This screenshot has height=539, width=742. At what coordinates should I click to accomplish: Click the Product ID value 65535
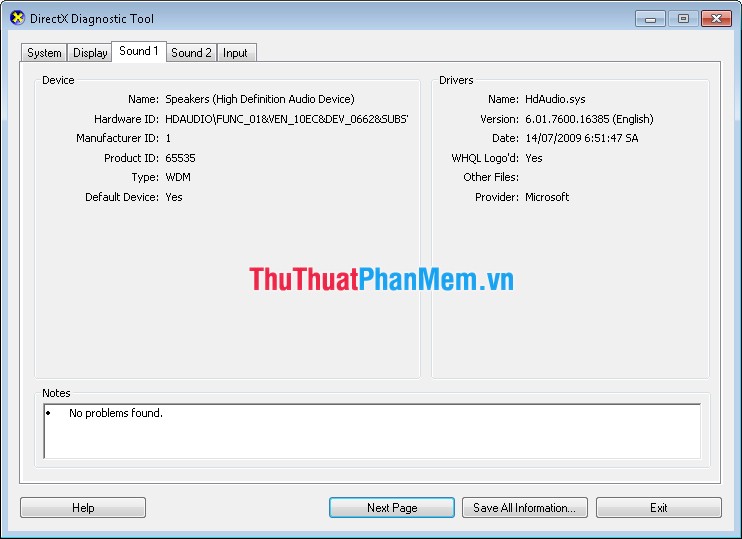(x=180, y=158)
